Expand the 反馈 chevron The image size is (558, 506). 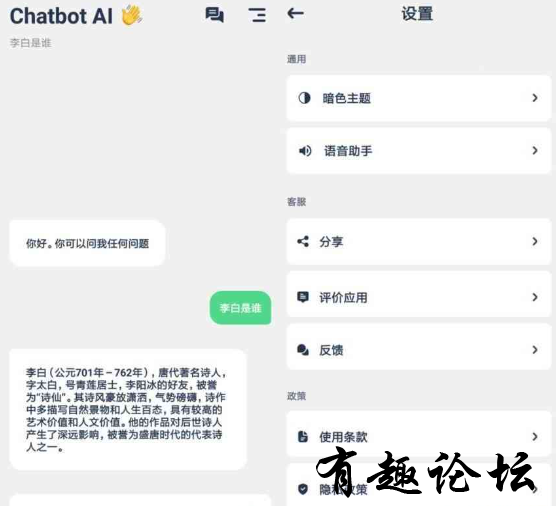click(x=535, y=350)
